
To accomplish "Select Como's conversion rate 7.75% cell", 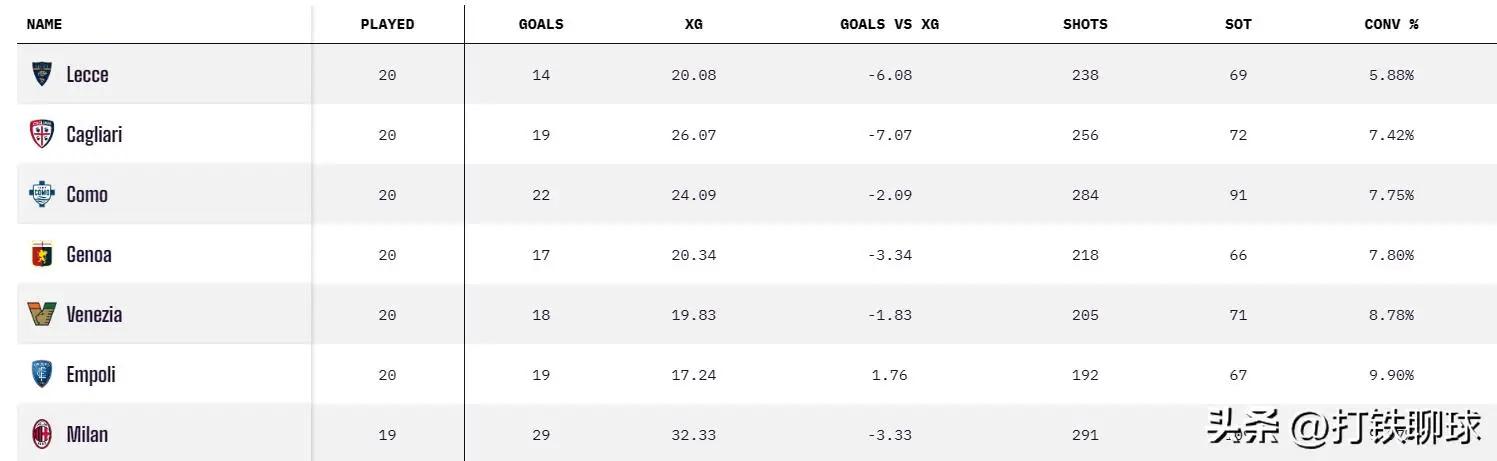I will point(1391,195).
